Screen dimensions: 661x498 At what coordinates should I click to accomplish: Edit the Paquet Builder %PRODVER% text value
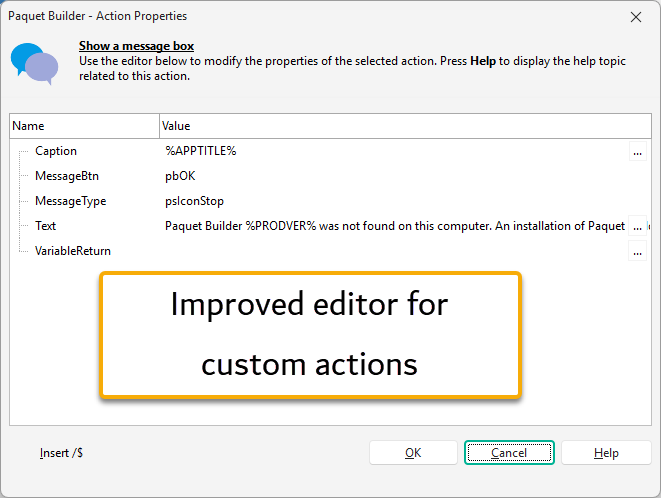tap(395, 226)
